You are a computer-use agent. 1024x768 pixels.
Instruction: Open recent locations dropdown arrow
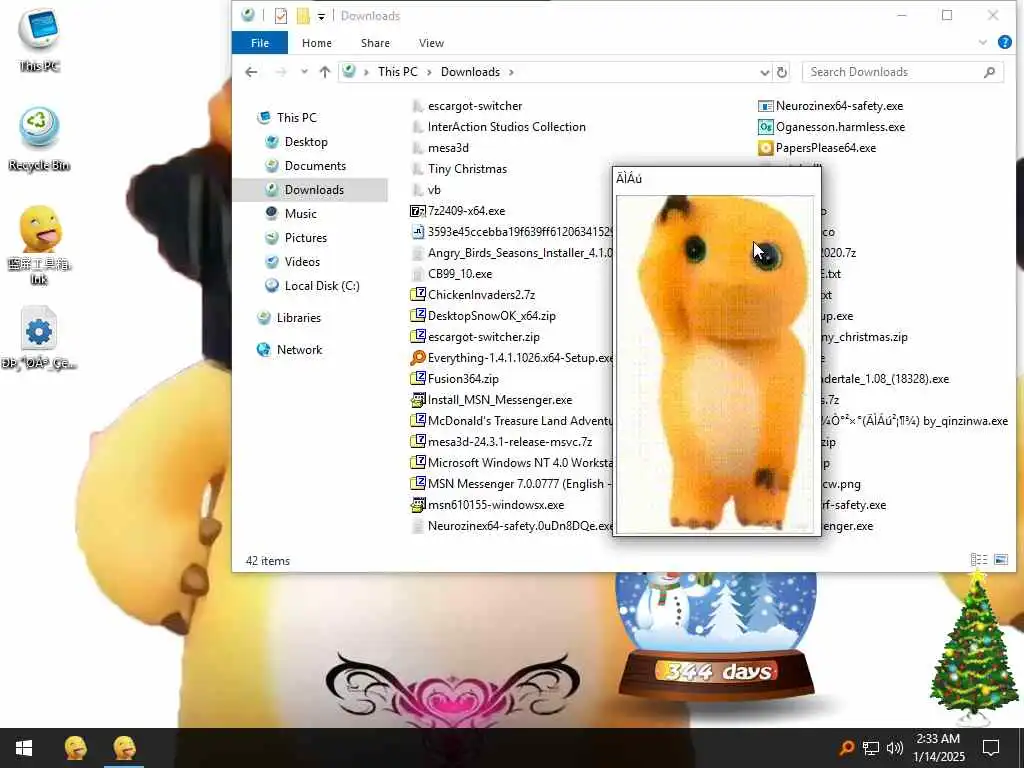[x=304, y=72]
